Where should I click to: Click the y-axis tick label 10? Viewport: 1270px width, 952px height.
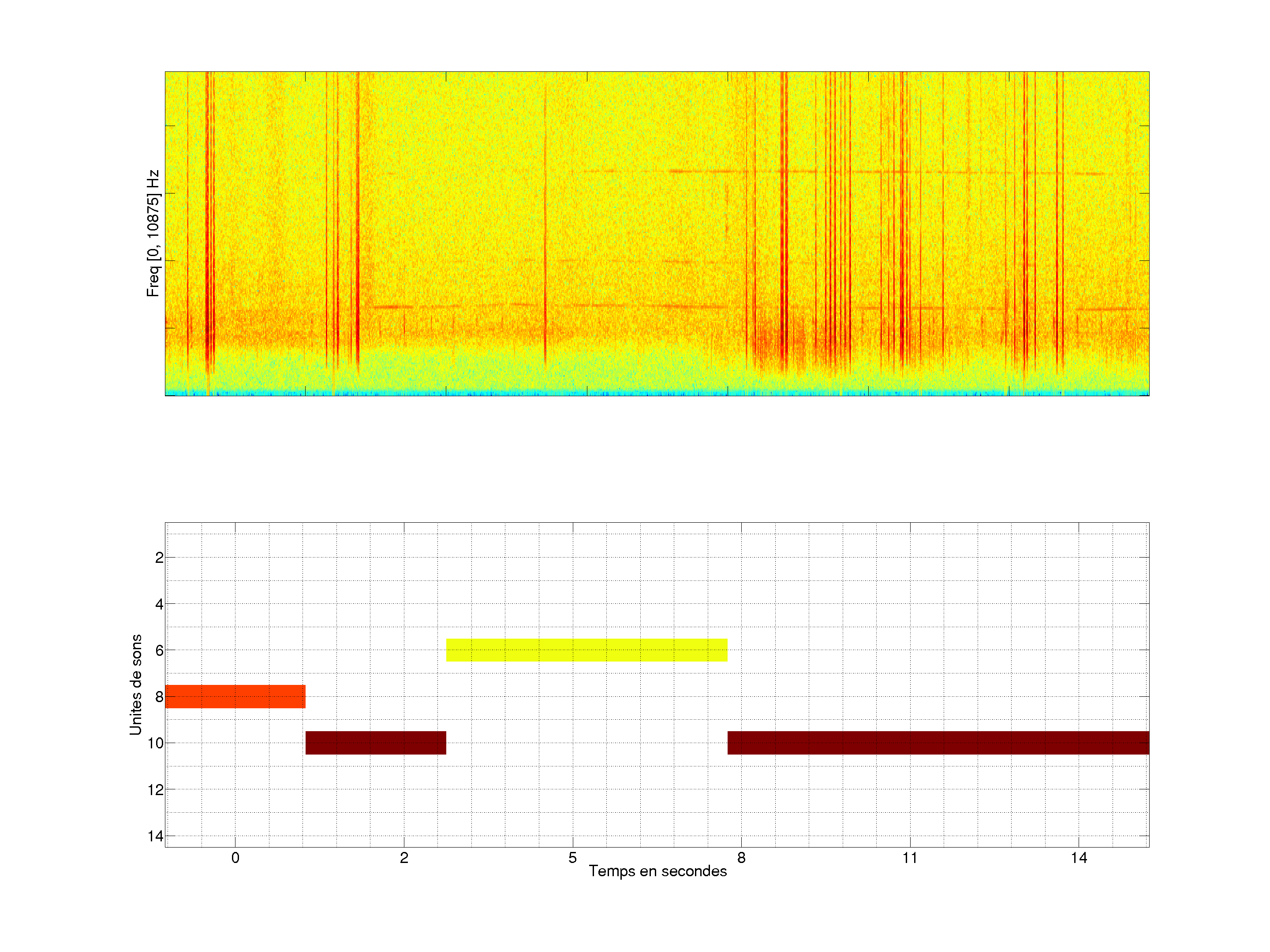click(x=156, y=744)
